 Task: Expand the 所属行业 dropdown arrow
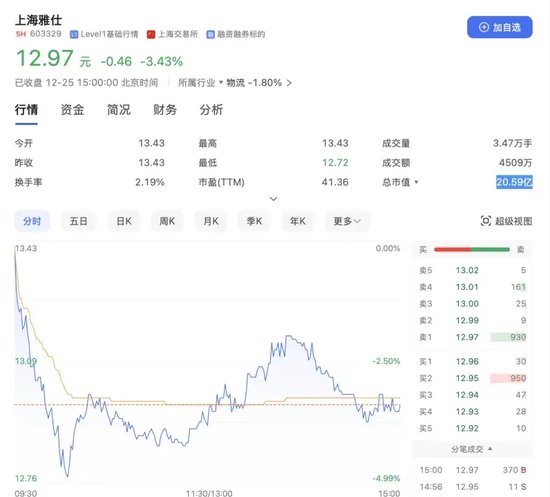[221, 82]
